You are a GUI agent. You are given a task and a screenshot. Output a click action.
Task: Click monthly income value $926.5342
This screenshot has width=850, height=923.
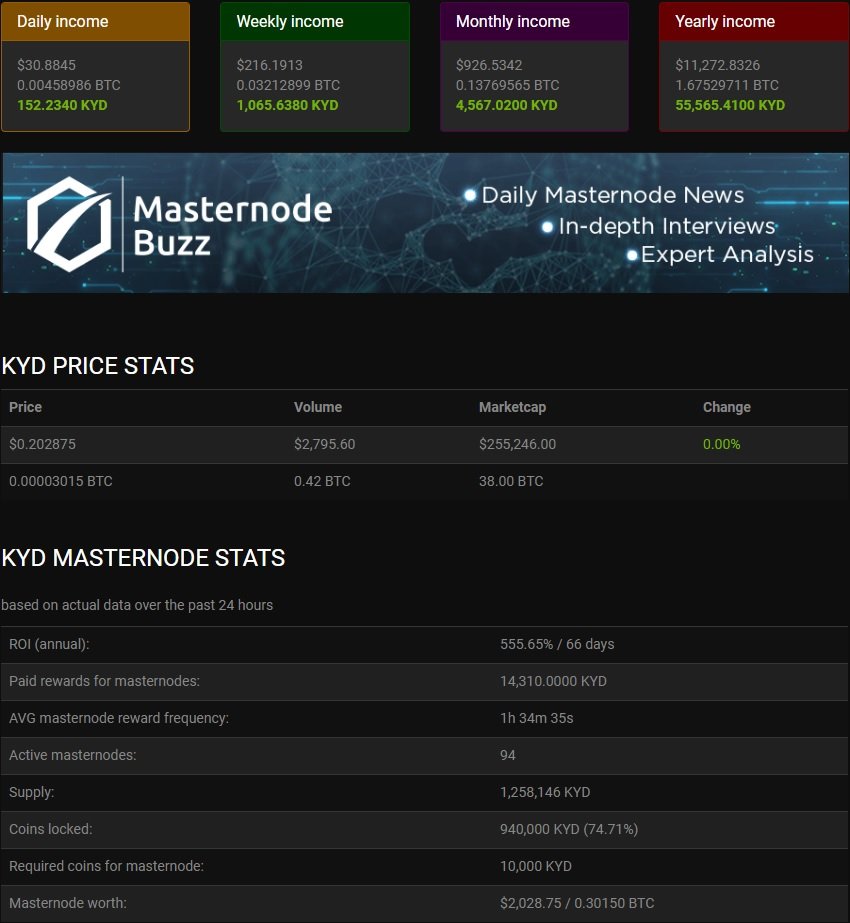coord(489,65)
